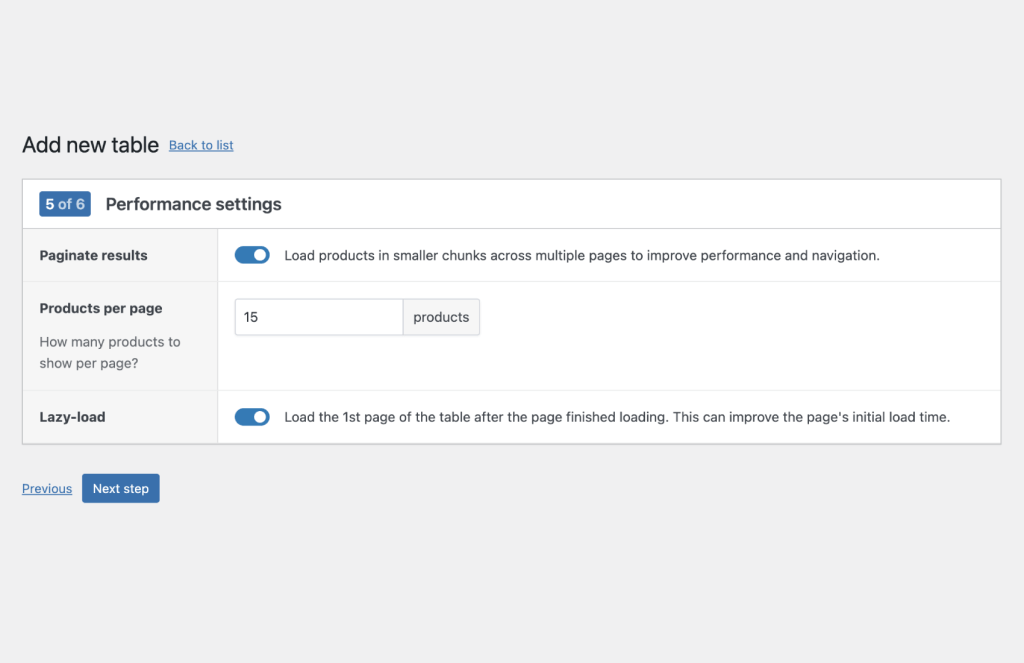Screen dimensions: 1024x663
Task: Open the Previous step link
Action: tap(46, 488)
